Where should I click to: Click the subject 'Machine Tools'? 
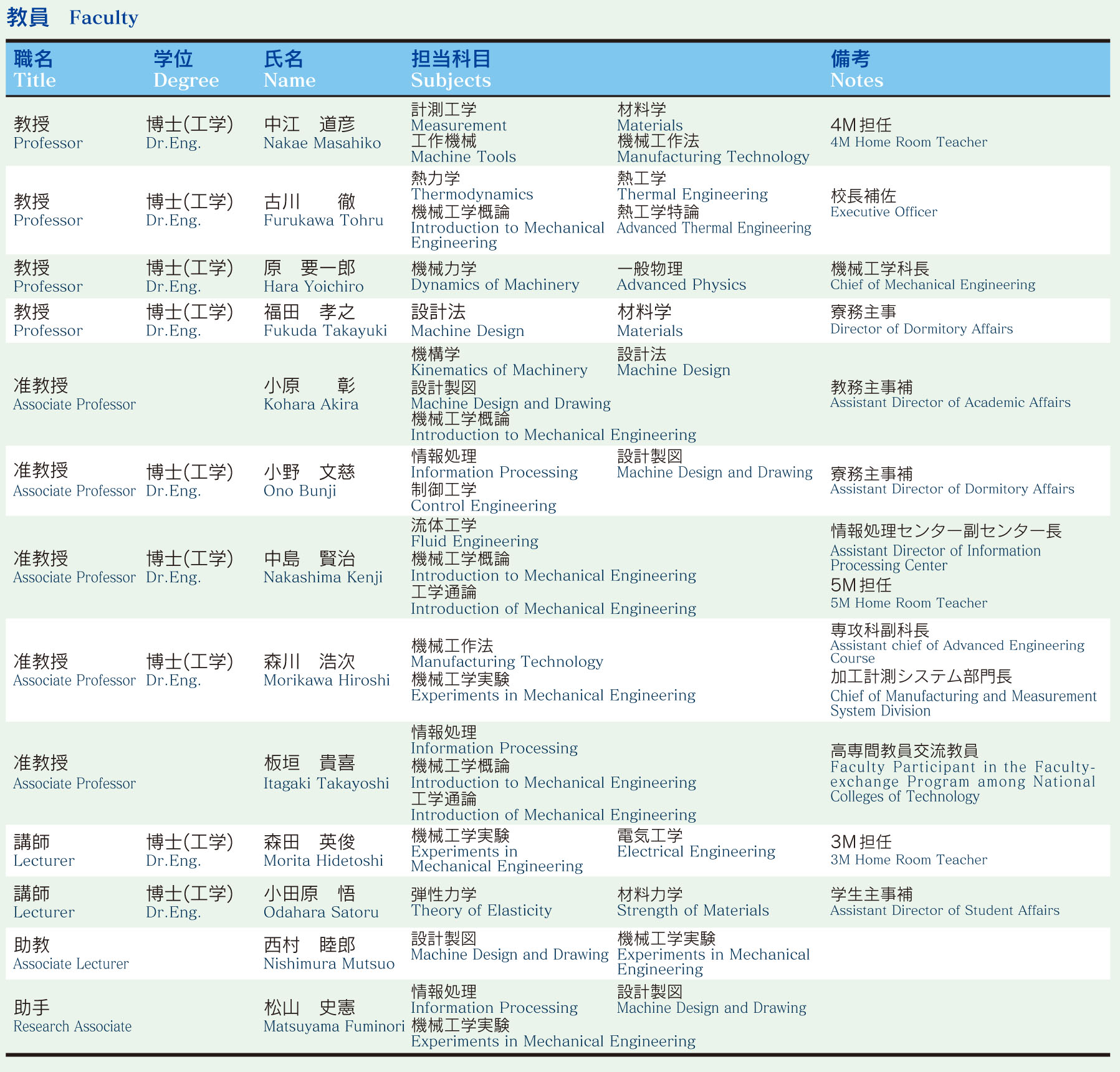pyautogui.click(x=463, y=157)
